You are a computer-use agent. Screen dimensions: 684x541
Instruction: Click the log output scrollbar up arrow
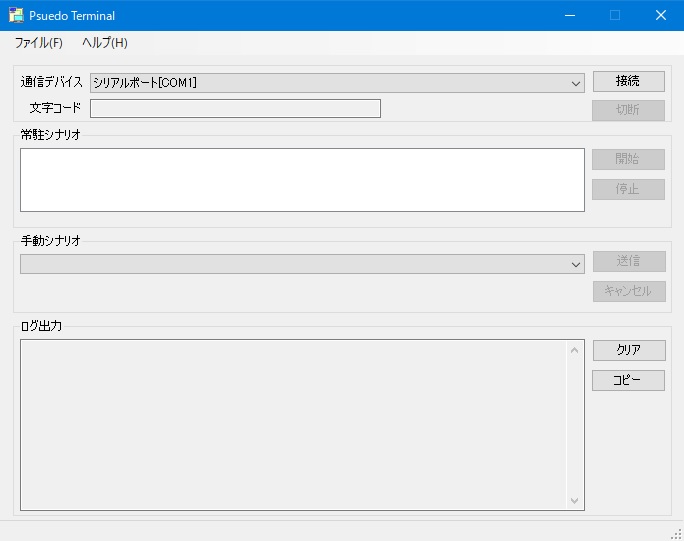coord(575,350)
